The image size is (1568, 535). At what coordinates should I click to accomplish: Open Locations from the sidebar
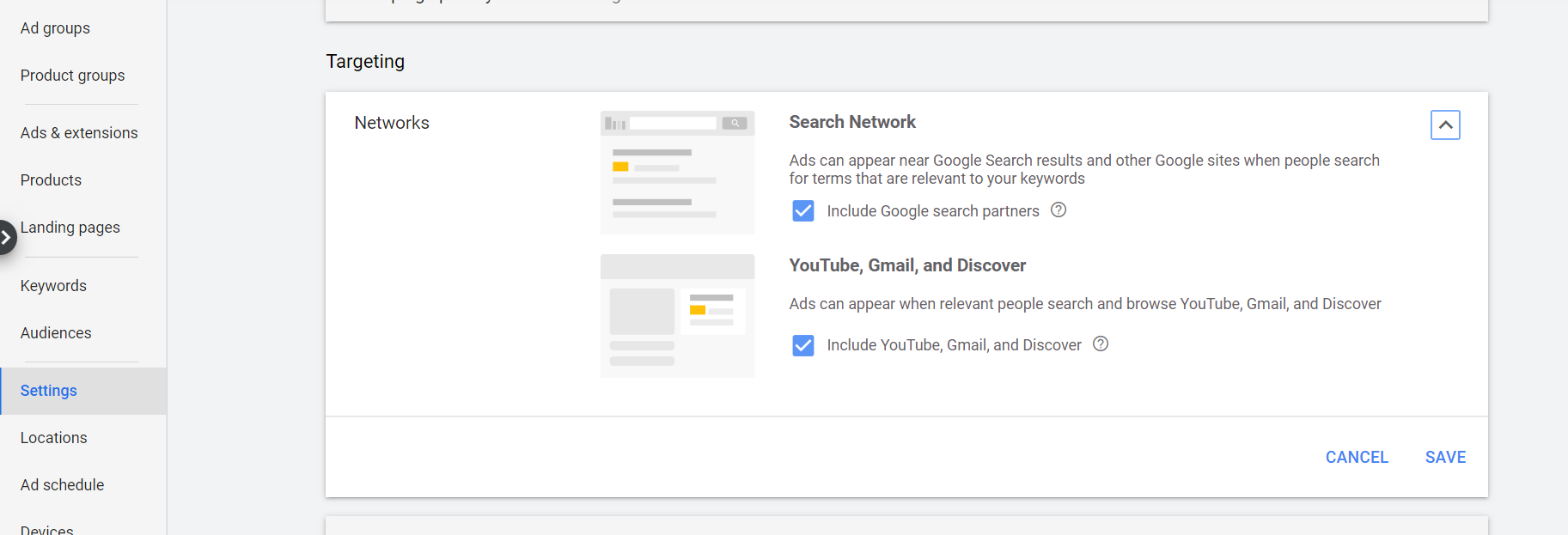click(x=54, y=438)
